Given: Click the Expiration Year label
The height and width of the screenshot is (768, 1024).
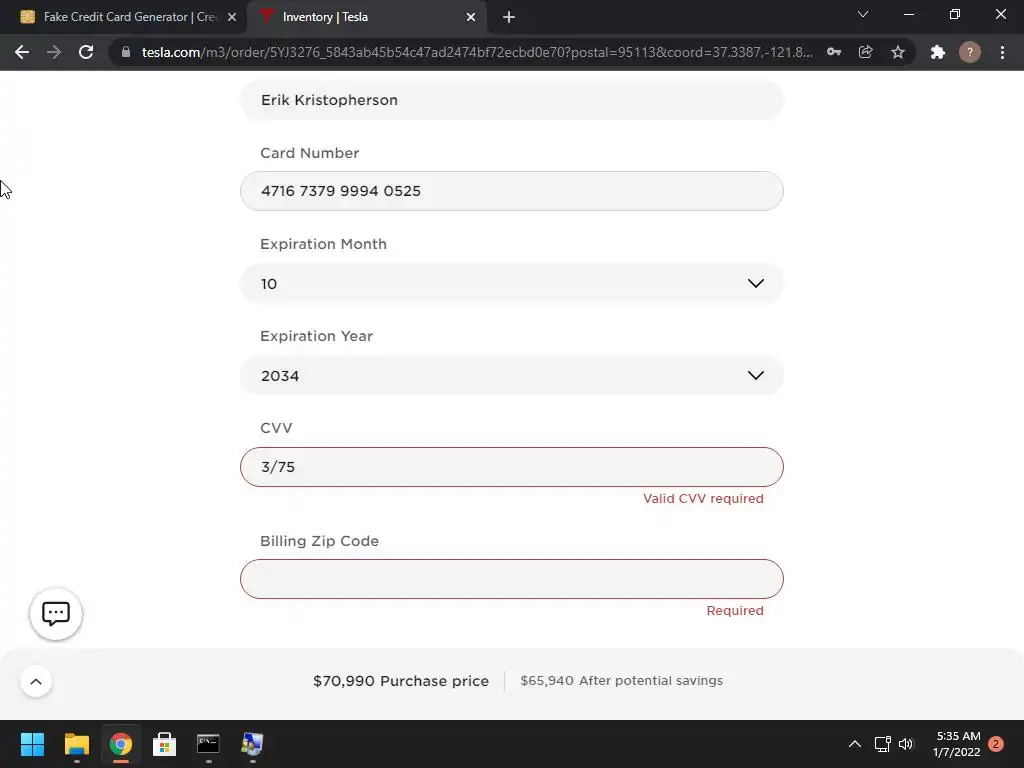Looking at the screenshot, I should tap(316, 336).
